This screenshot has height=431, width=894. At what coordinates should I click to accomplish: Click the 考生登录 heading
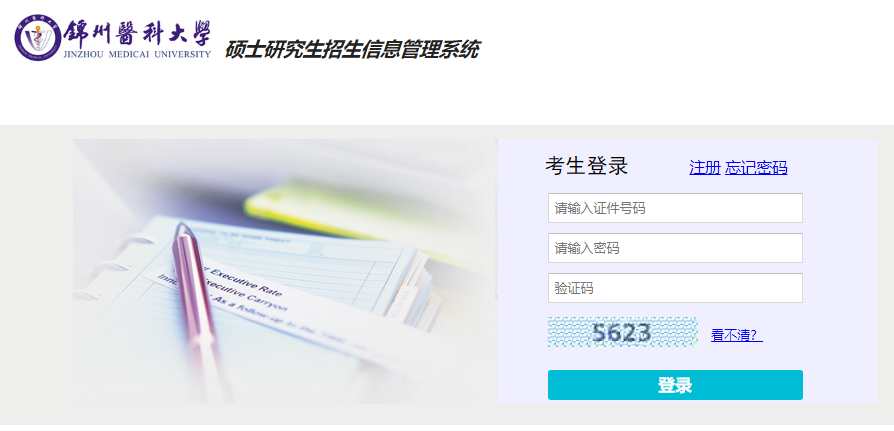tap(586, 166)
